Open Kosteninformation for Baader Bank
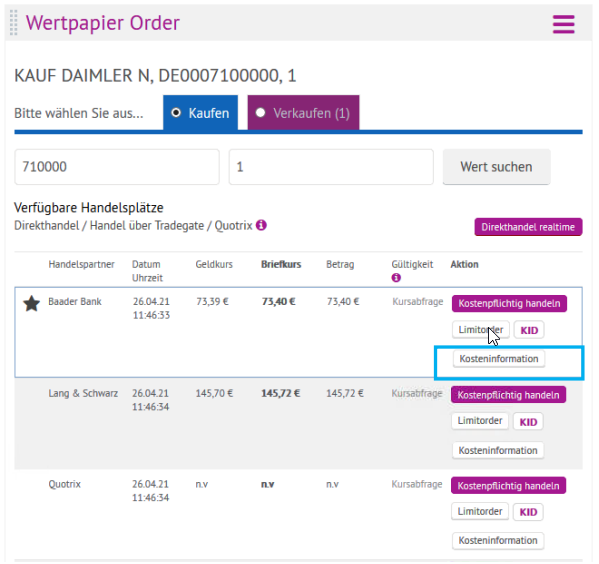 499,359
